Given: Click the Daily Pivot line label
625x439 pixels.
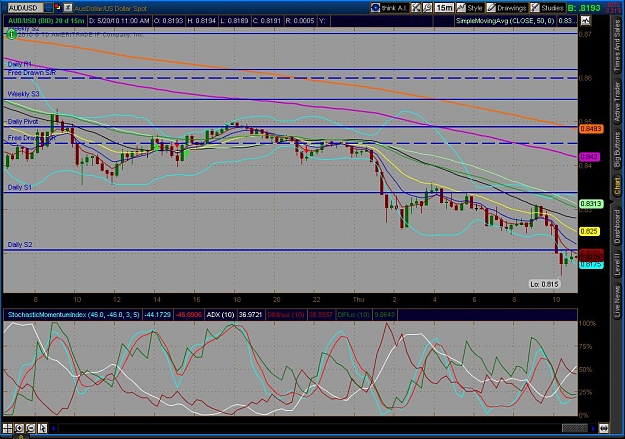Looking at the screenshot, I should coord(23,122).
